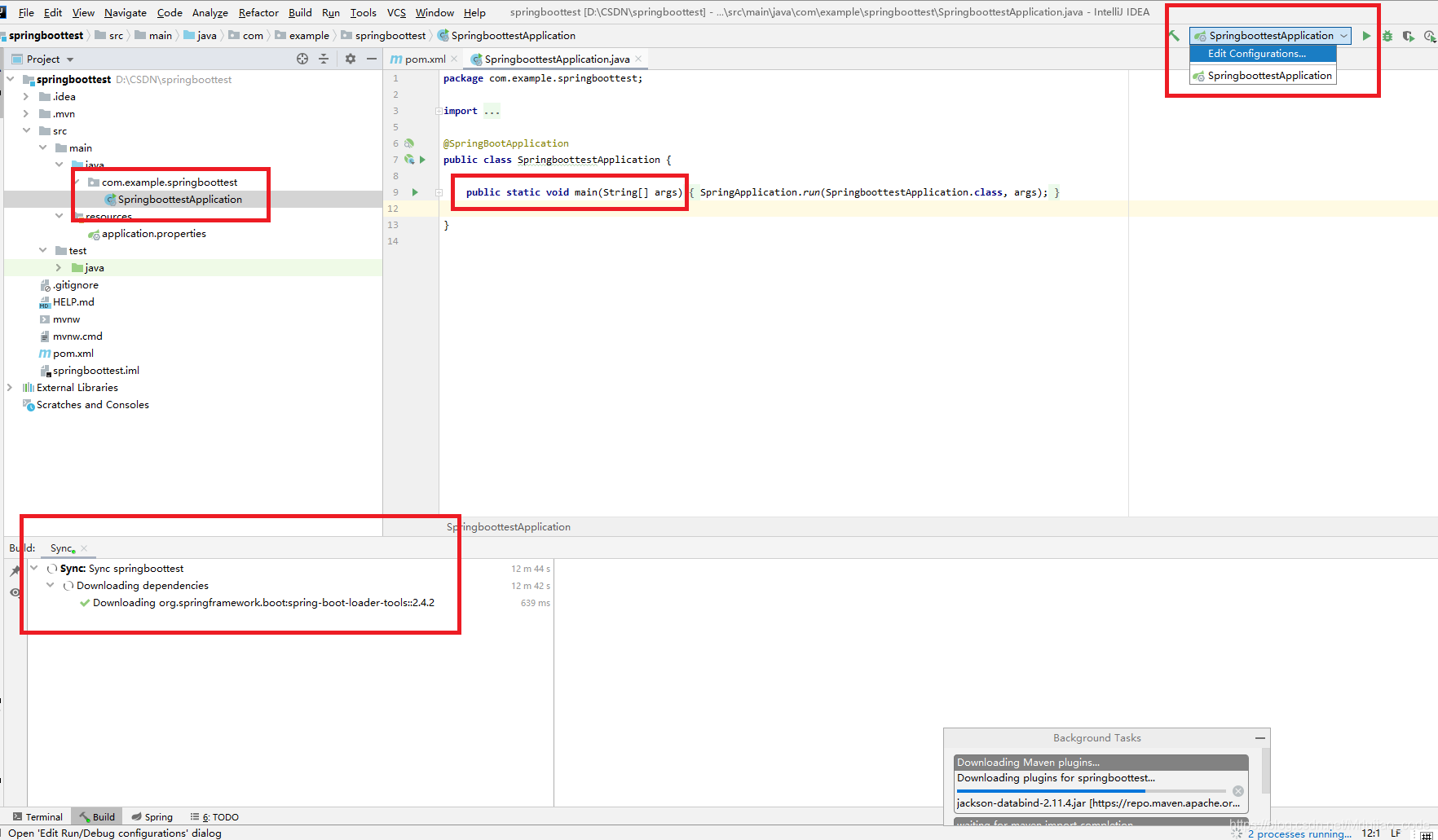Open the Build menu
Viewport: 1438px width, 840px height.
300,12
